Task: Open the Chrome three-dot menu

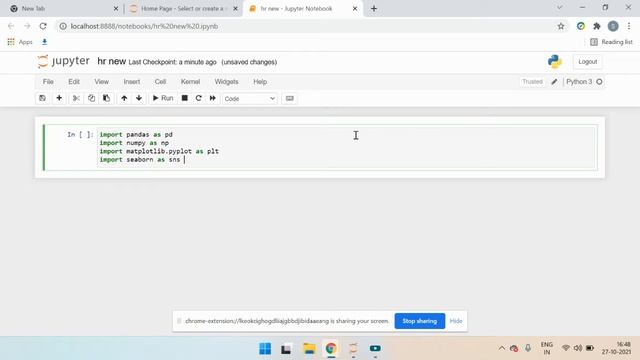Action: tap(629, 26)
